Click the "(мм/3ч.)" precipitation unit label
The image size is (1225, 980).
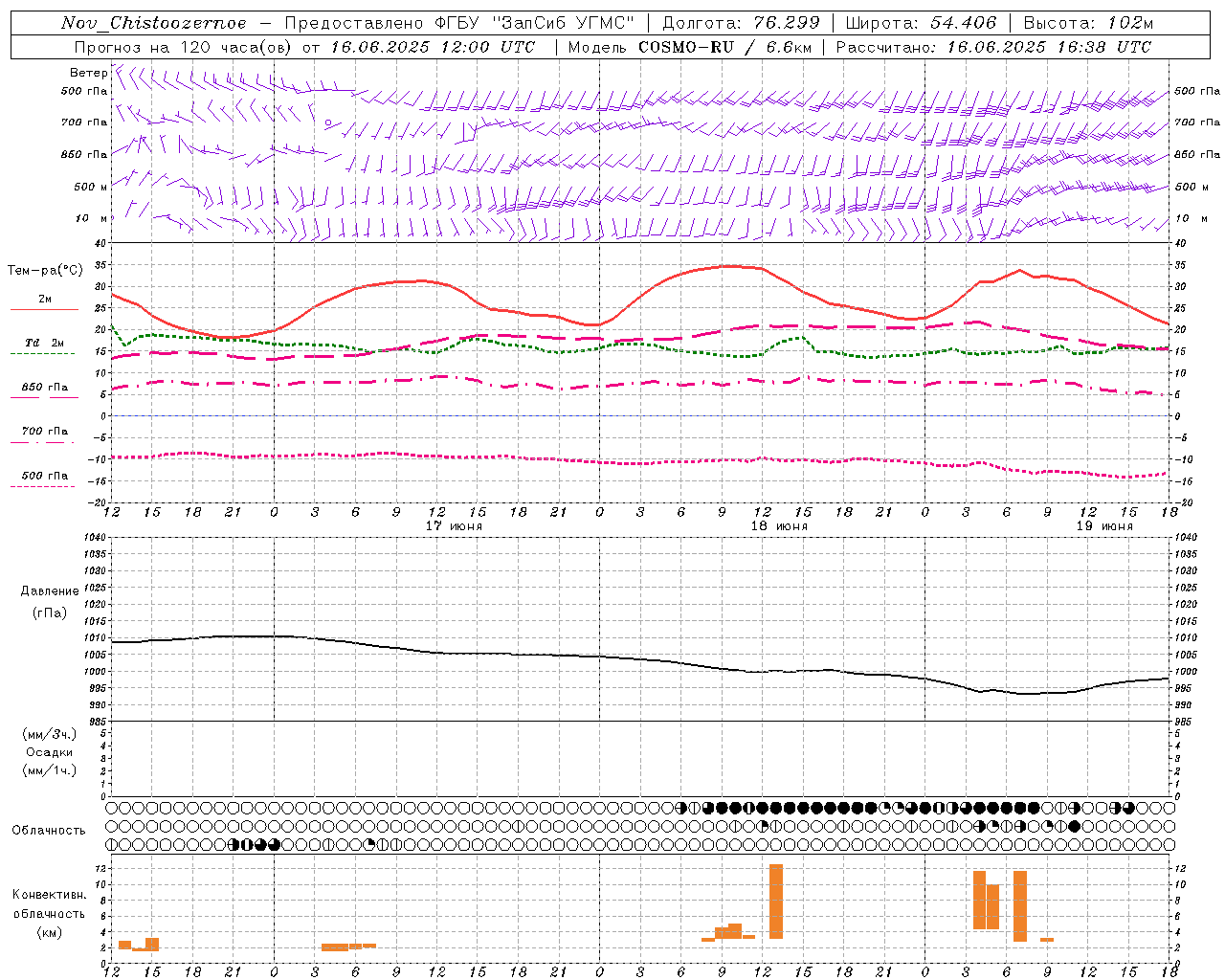click(50, 734)
